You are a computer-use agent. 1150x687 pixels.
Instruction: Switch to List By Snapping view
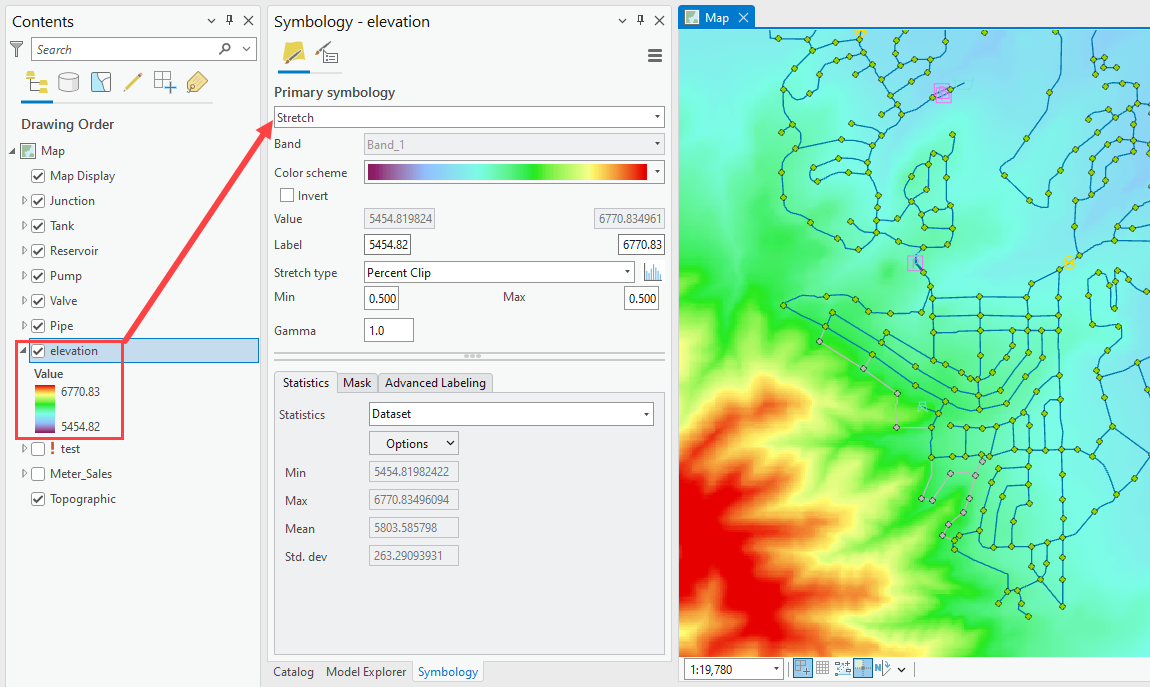point(165,82)
